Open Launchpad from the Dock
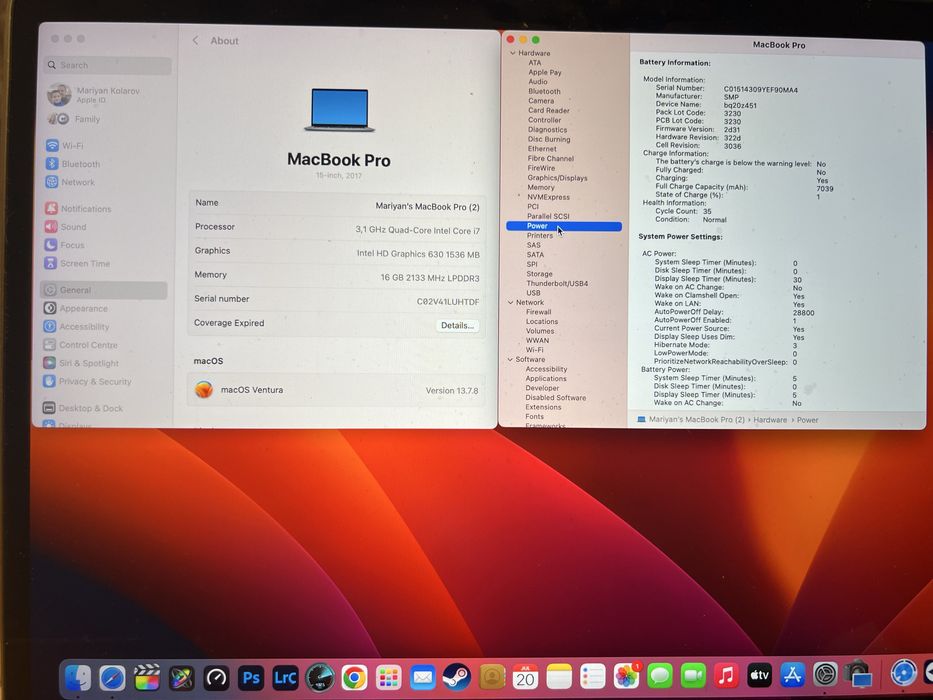This screenshot has height=700, width=933. (x=389, y=677)
